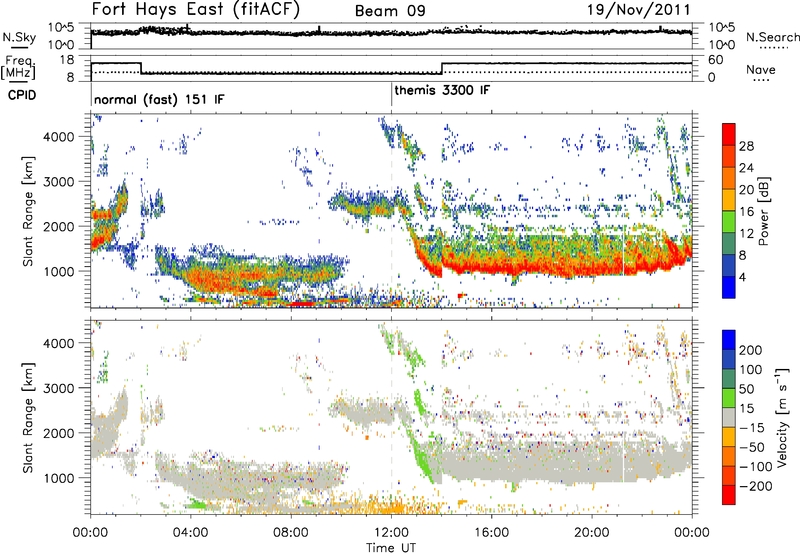This screenshot has width=800, height=554.
Task: Click the 'Power [dB]' colorbar title
Action: point(763,211)
